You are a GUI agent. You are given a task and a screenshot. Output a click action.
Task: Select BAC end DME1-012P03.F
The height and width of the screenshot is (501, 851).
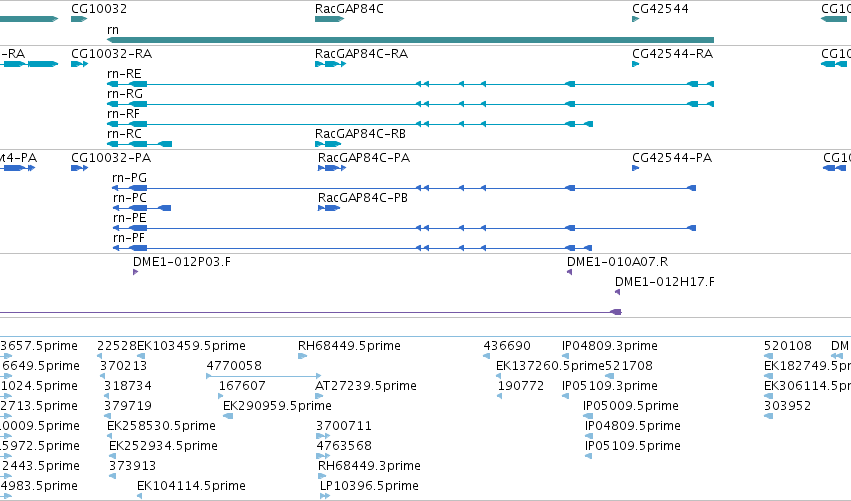click(181, 262)
